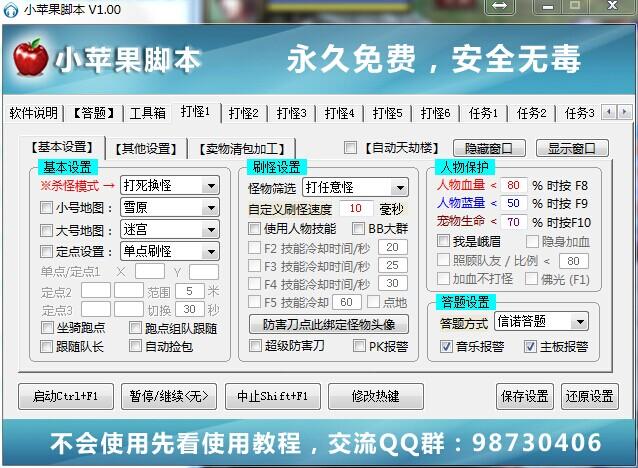638x468 pixels.
Task: Select 【其他设置】 sub-tab
Action: point(146,149)
